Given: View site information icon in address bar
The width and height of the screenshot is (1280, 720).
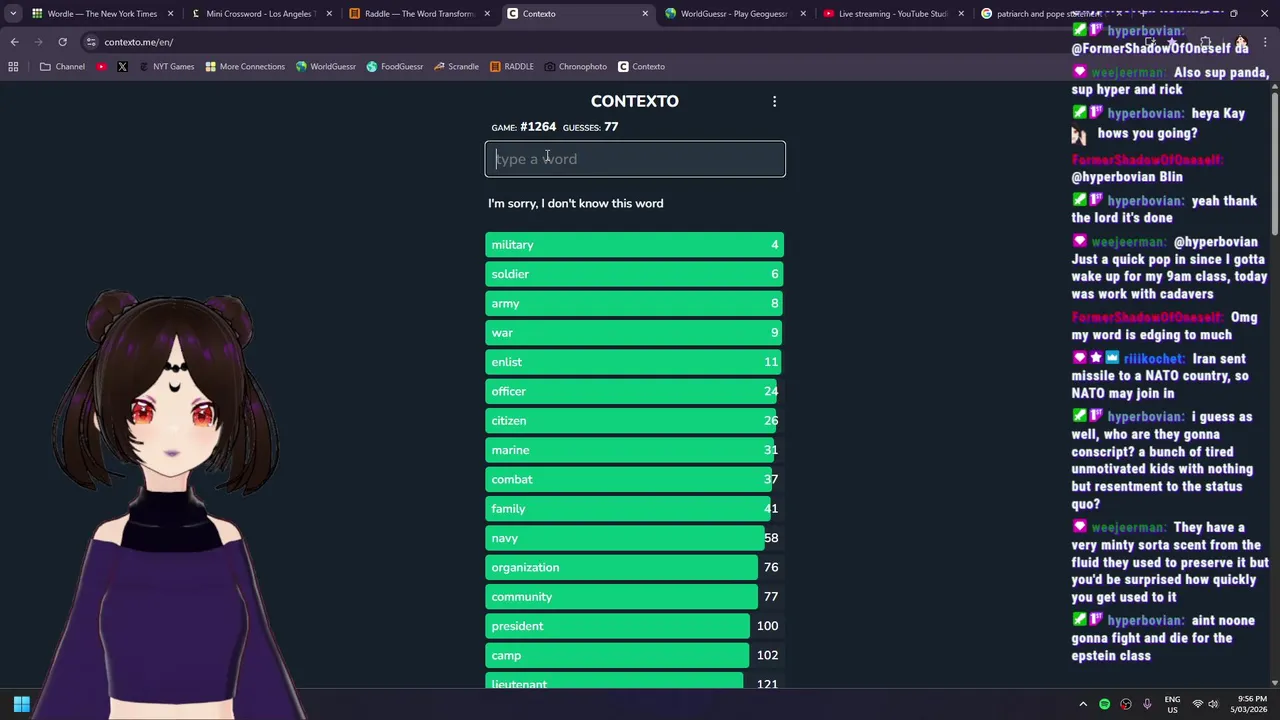Looking at the screenshot, I should [x=91, y=42].
